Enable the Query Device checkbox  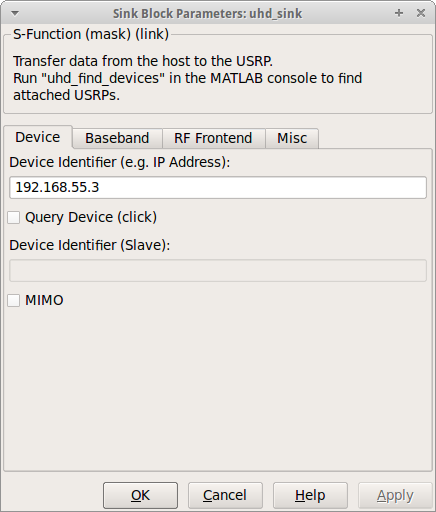[x=14, y=217]
